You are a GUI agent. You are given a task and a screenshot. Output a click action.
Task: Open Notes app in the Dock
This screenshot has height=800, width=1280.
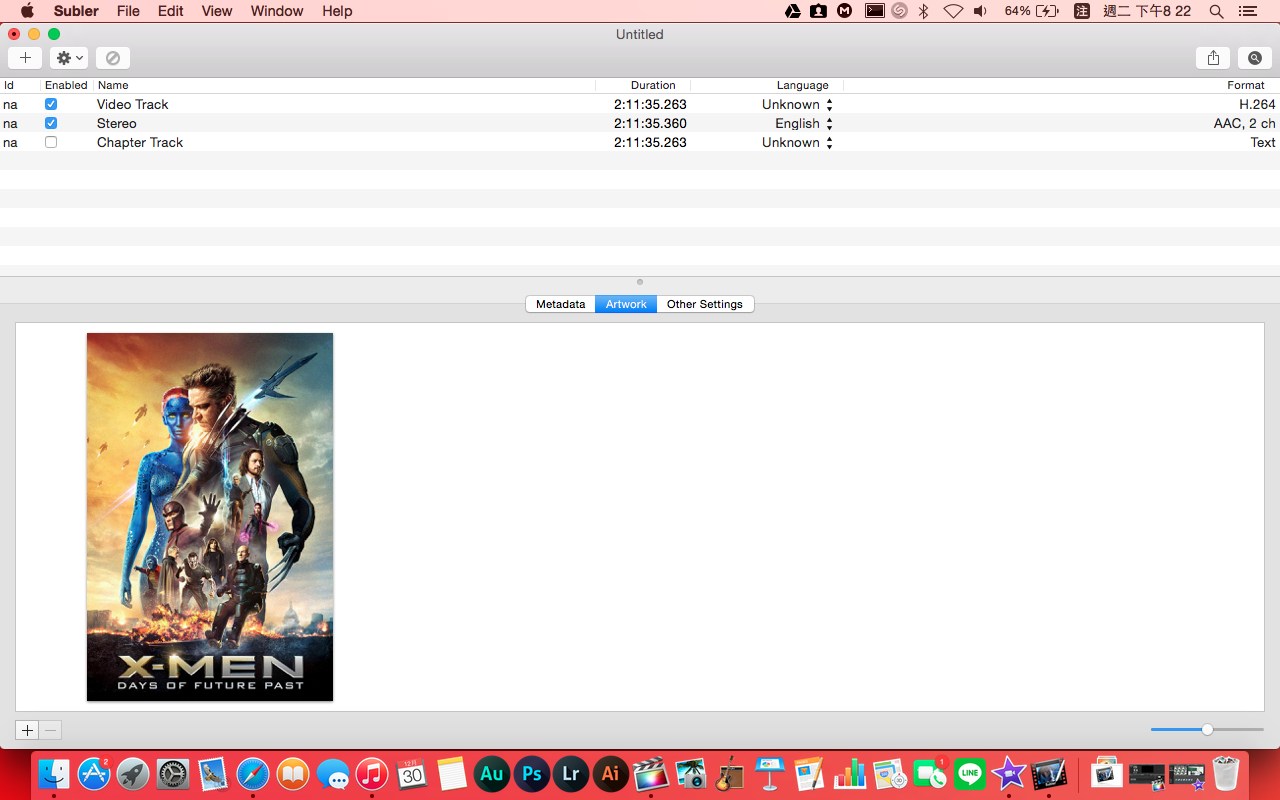pos(452,773)
